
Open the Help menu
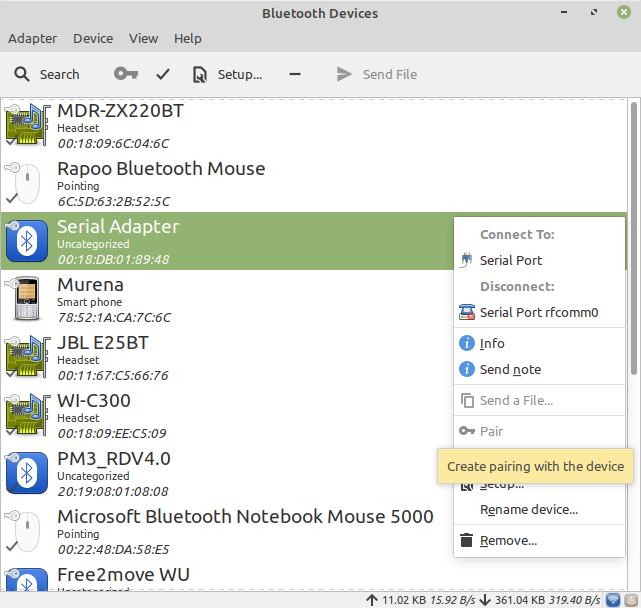[188, 38]
